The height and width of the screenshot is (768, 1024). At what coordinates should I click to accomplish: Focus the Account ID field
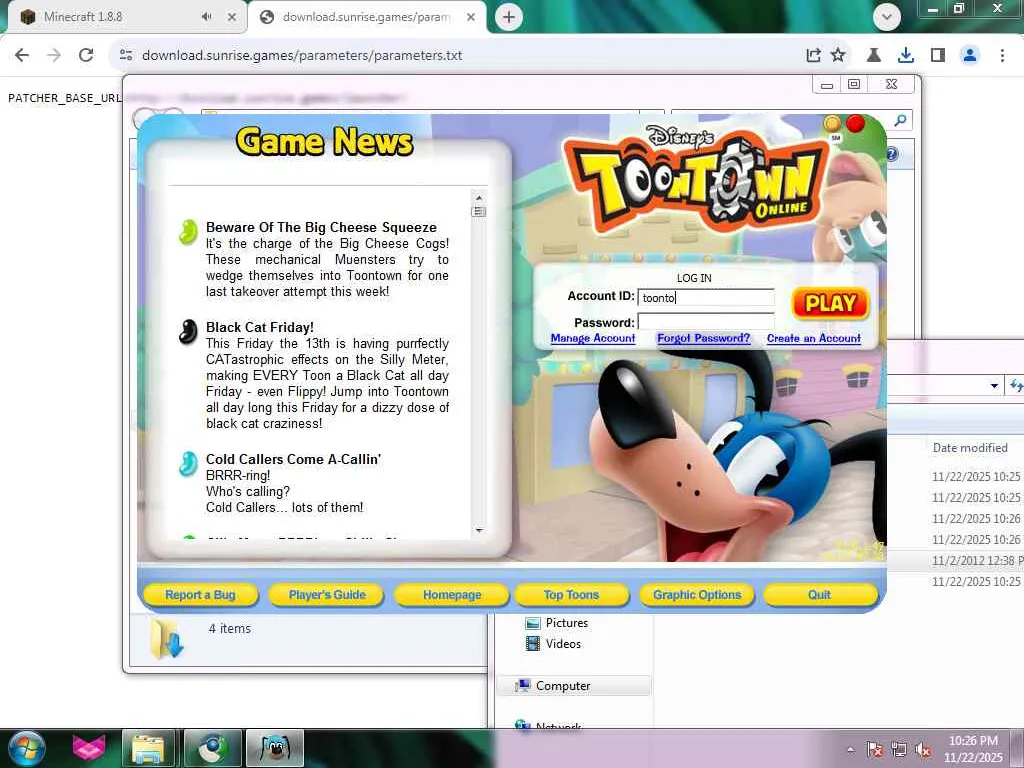coord(706,298)
